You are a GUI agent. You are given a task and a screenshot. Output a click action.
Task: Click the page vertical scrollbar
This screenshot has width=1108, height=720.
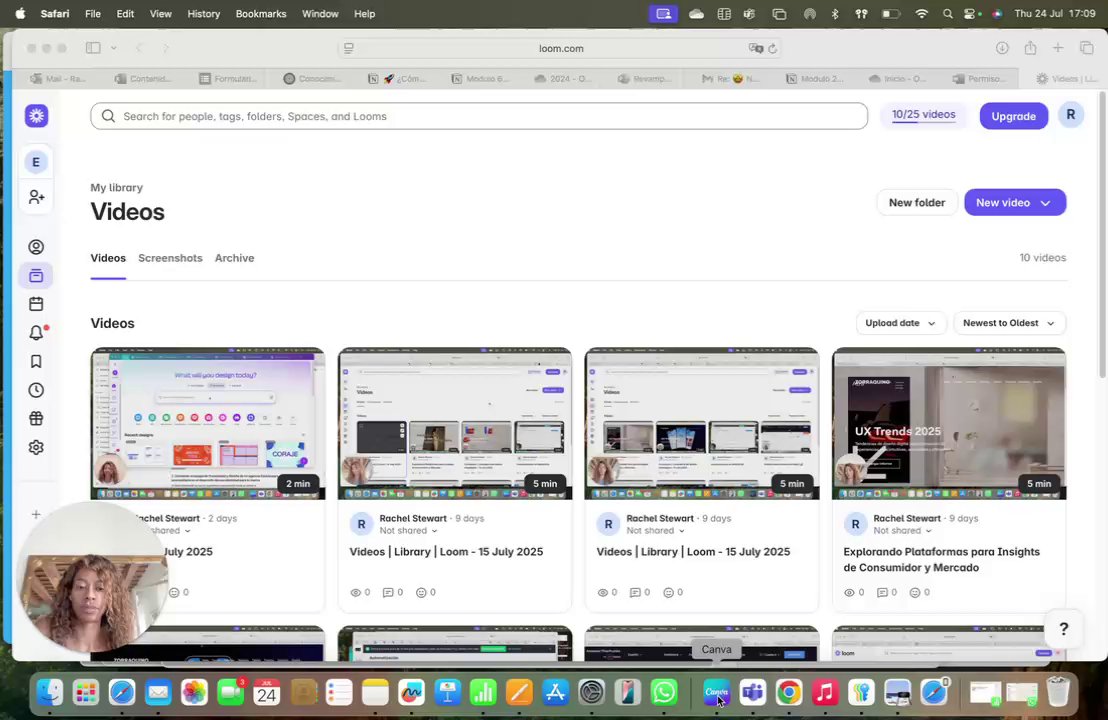1102,237
